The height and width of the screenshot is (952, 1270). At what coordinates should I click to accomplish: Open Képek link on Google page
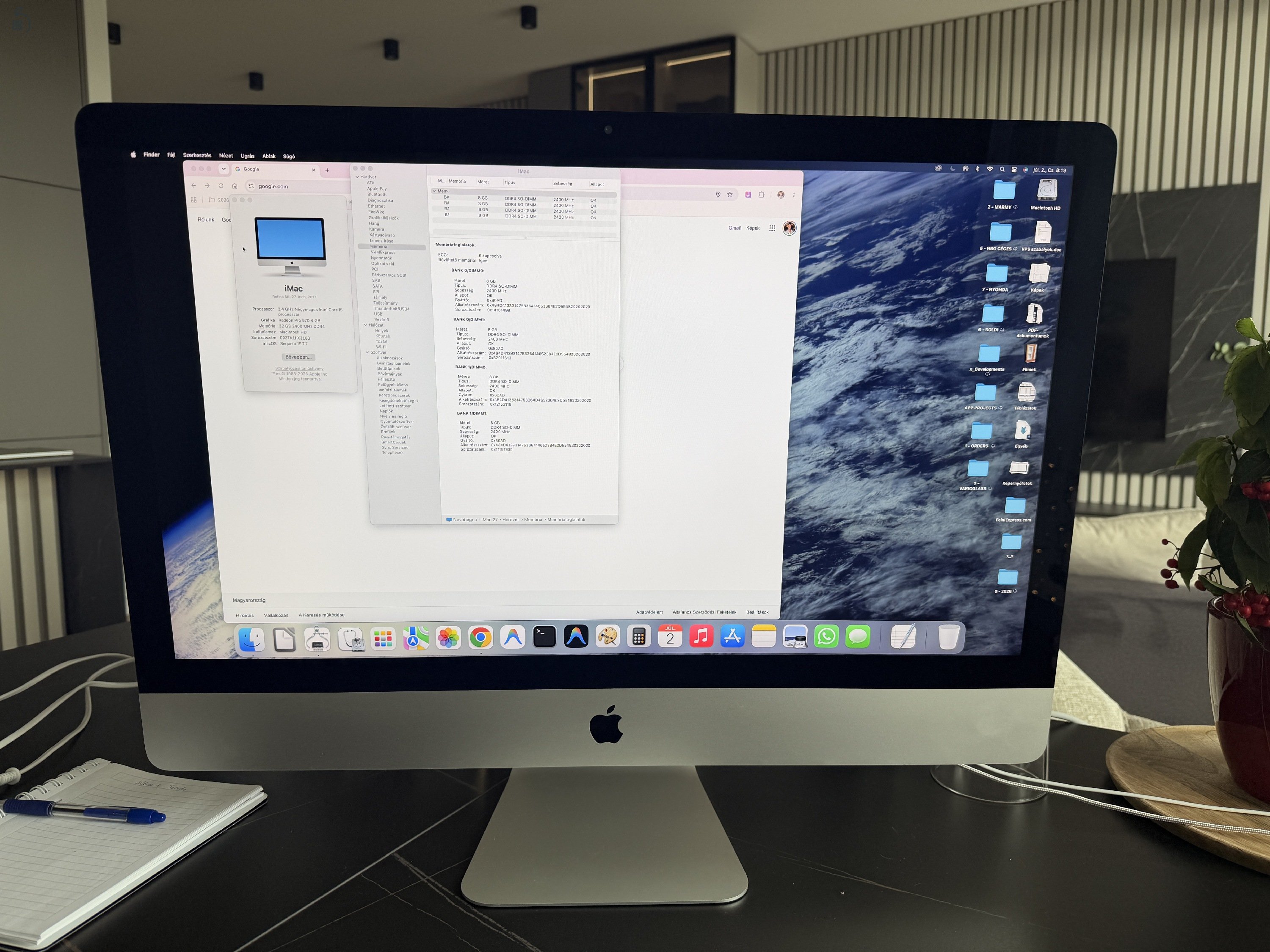[753, 228]
